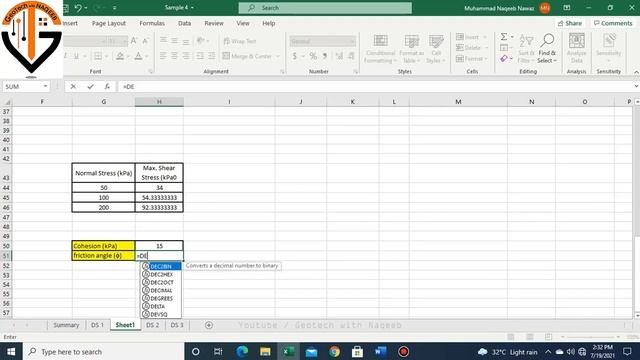Screen dimensions: 640x360
Task: Toggle Middle Align in Alignment group
Action: [174, 41]
